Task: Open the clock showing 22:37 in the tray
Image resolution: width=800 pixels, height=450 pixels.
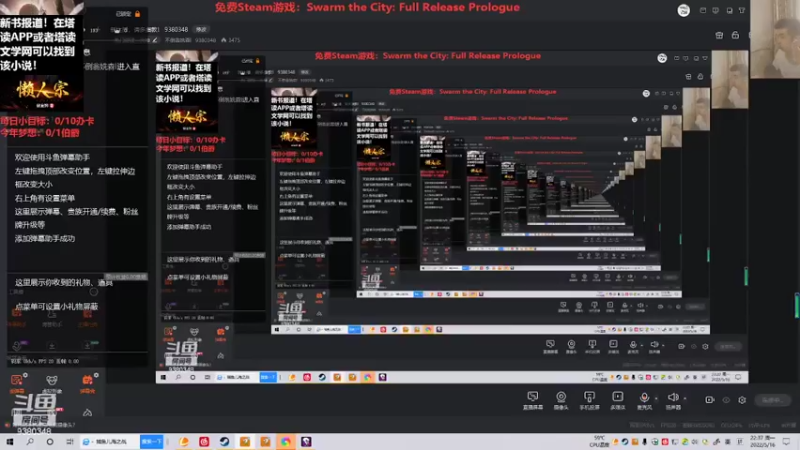Action: (x=762, y=442)
